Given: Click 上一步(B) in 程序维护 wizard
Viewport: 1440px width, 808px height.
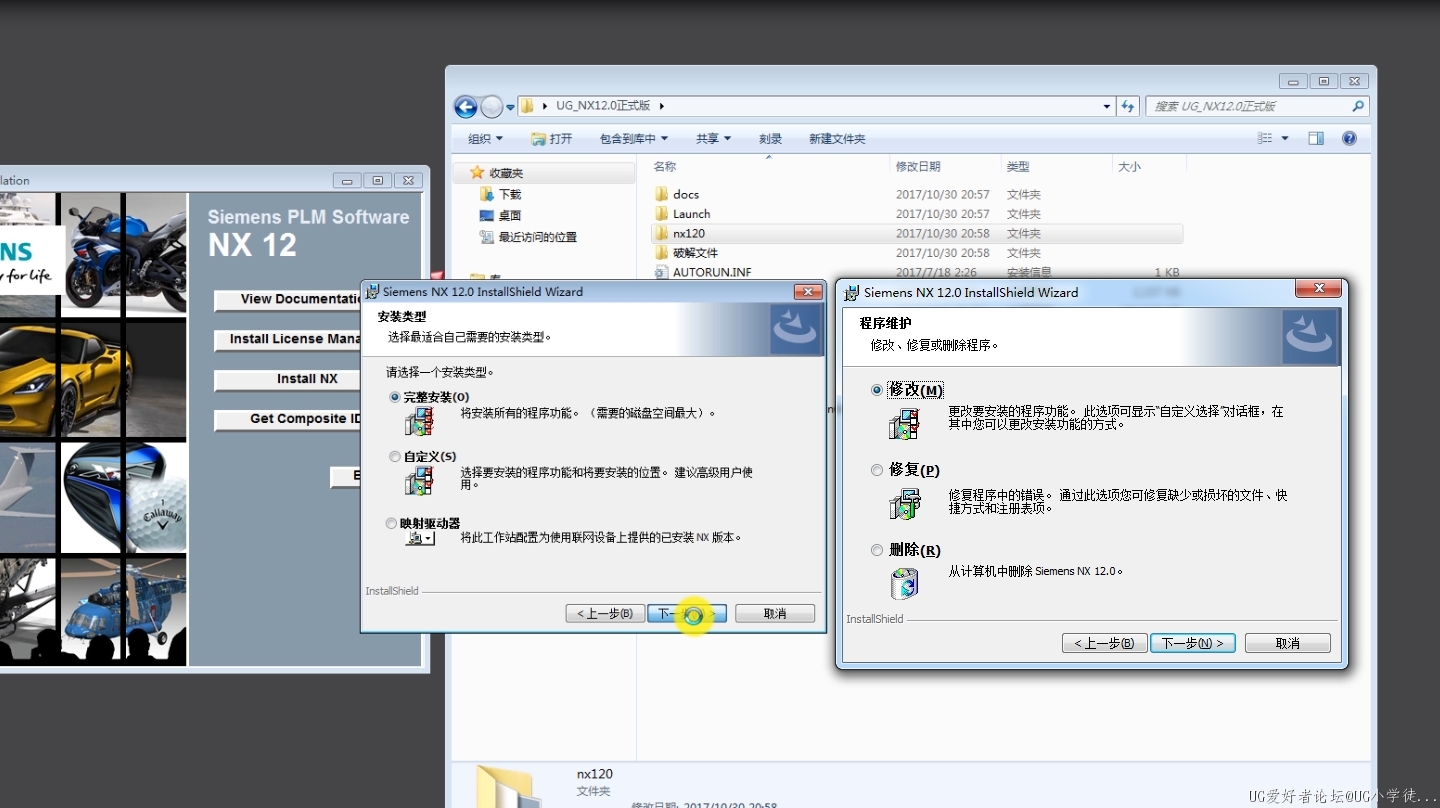Looking at the screenshot, I should (1104, 643).
